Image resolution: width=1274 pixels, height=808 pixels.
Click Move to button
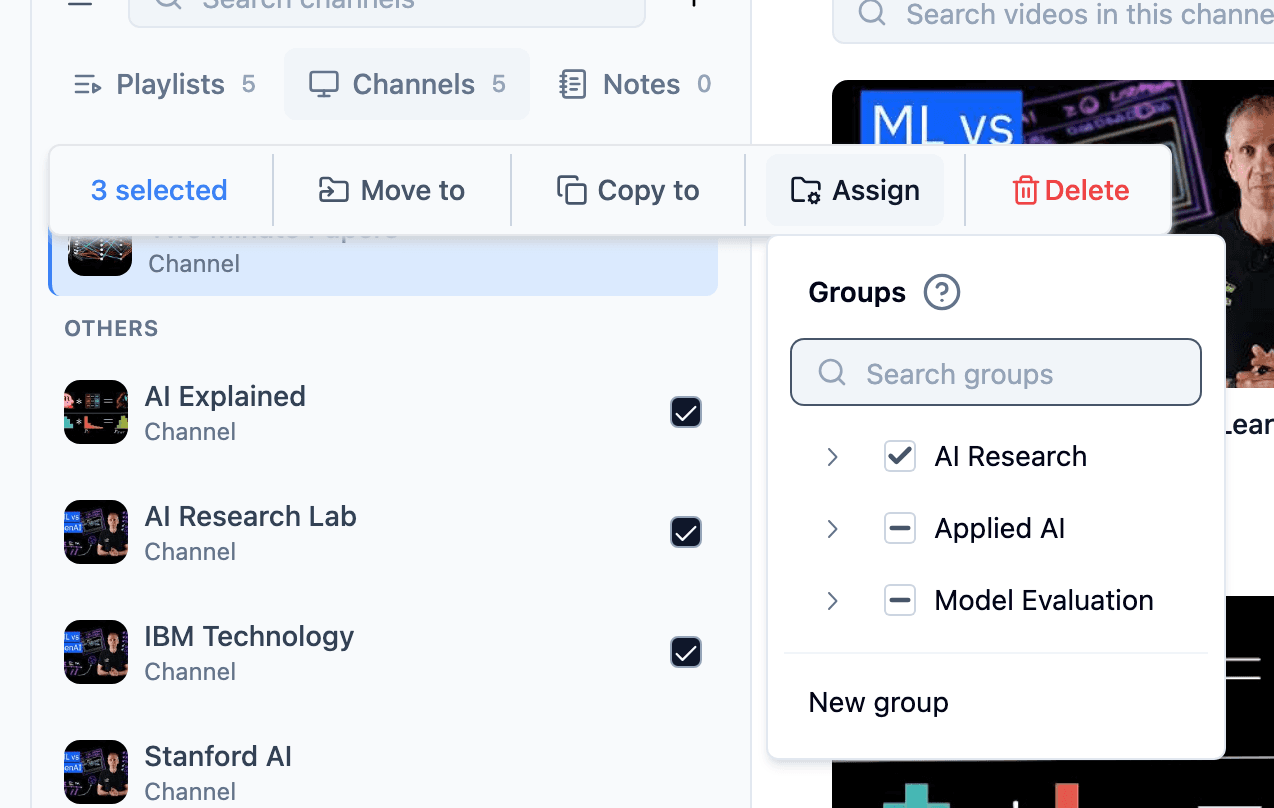pos(392,190)
